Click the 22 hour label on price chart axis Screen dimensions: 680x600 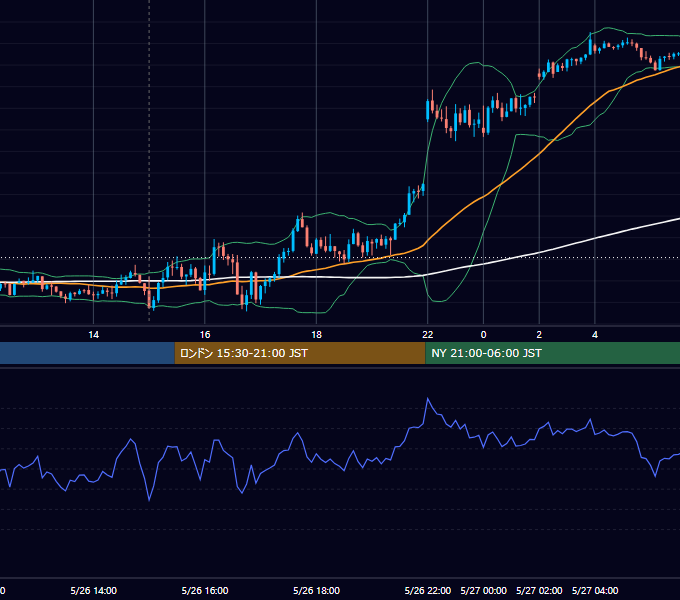[x=428, y=335]
